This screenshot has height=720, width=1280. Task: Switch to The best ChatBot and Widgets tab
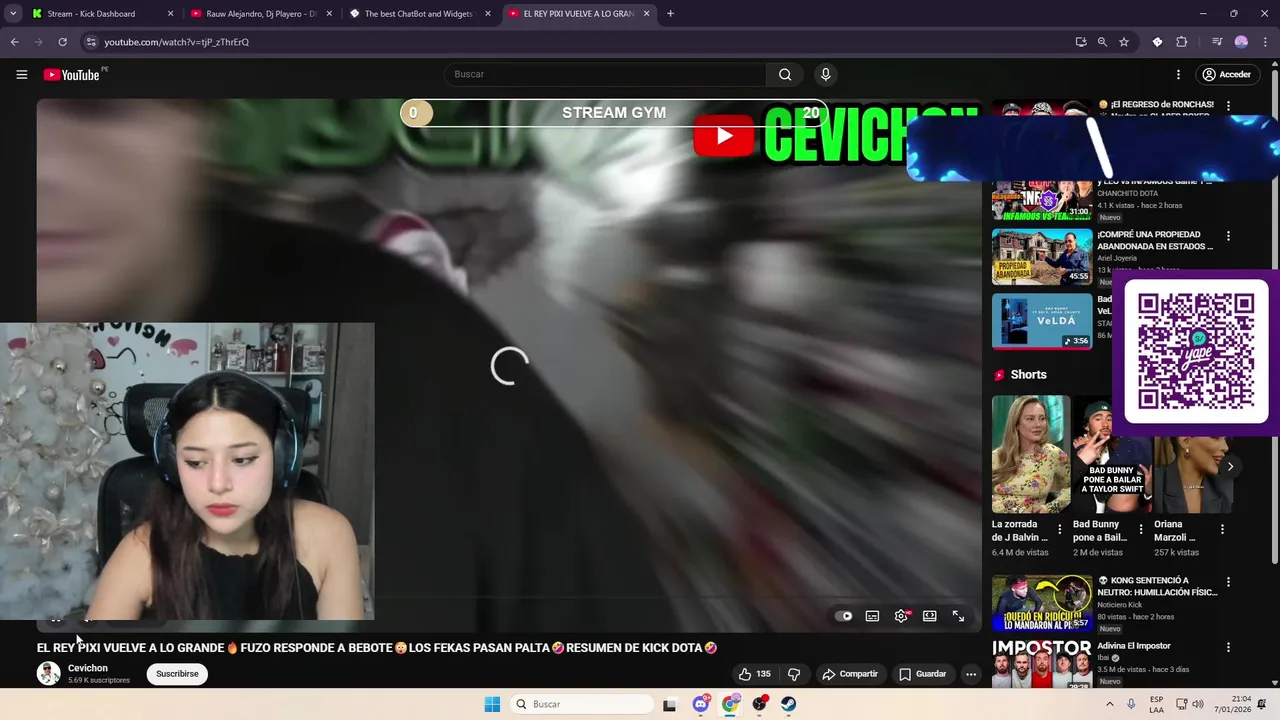coord(418,14)
